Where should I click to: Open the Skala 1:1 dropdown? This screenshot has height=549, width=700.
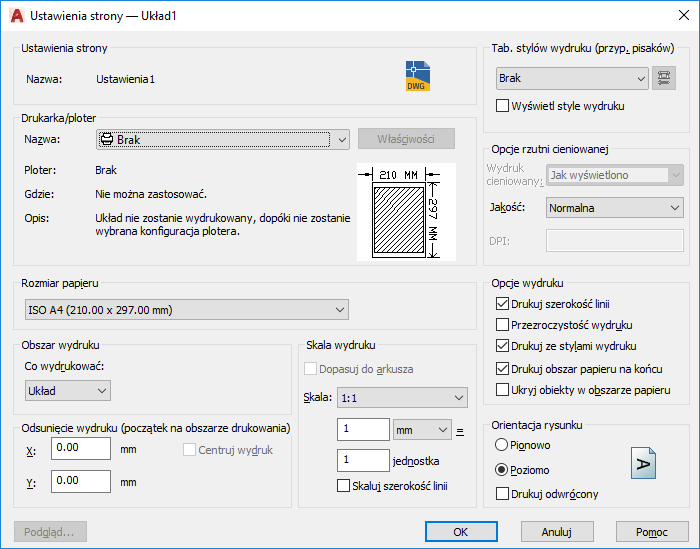coord(402,398)
